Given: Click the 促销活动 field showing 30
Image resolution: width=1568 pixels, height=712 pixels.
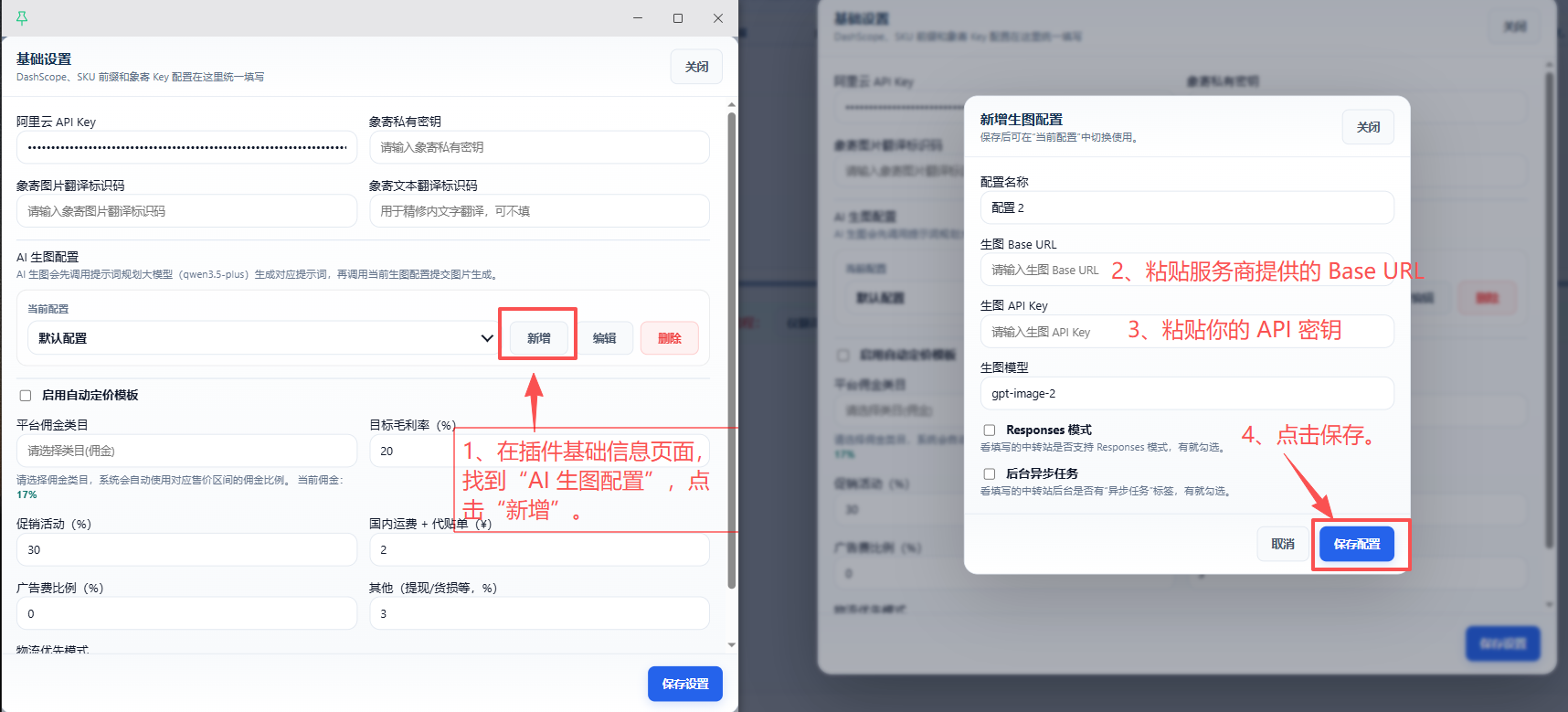Looking at the screenshot, I should pyautogui.click(x=186, y=549).
